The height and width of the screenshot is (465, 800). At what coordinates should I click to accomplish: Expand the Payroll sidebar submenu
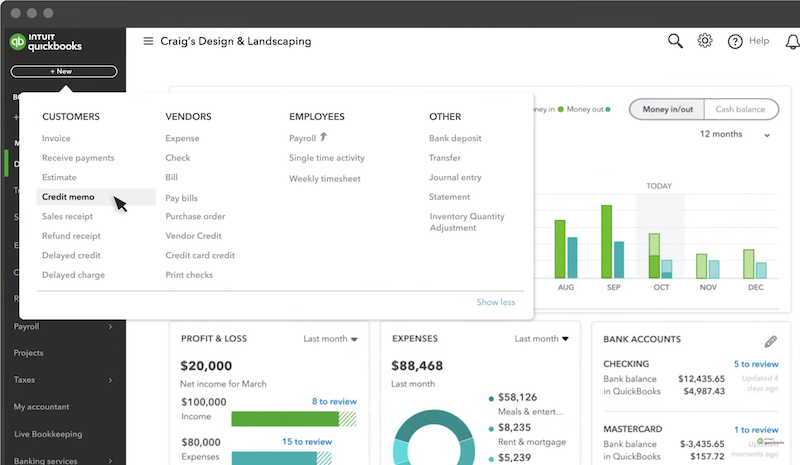tap(110, 326)
